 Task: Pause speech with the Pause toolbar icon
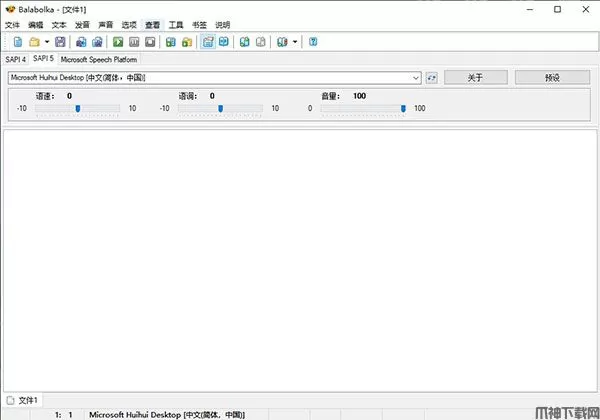click(x=133, y=42)
